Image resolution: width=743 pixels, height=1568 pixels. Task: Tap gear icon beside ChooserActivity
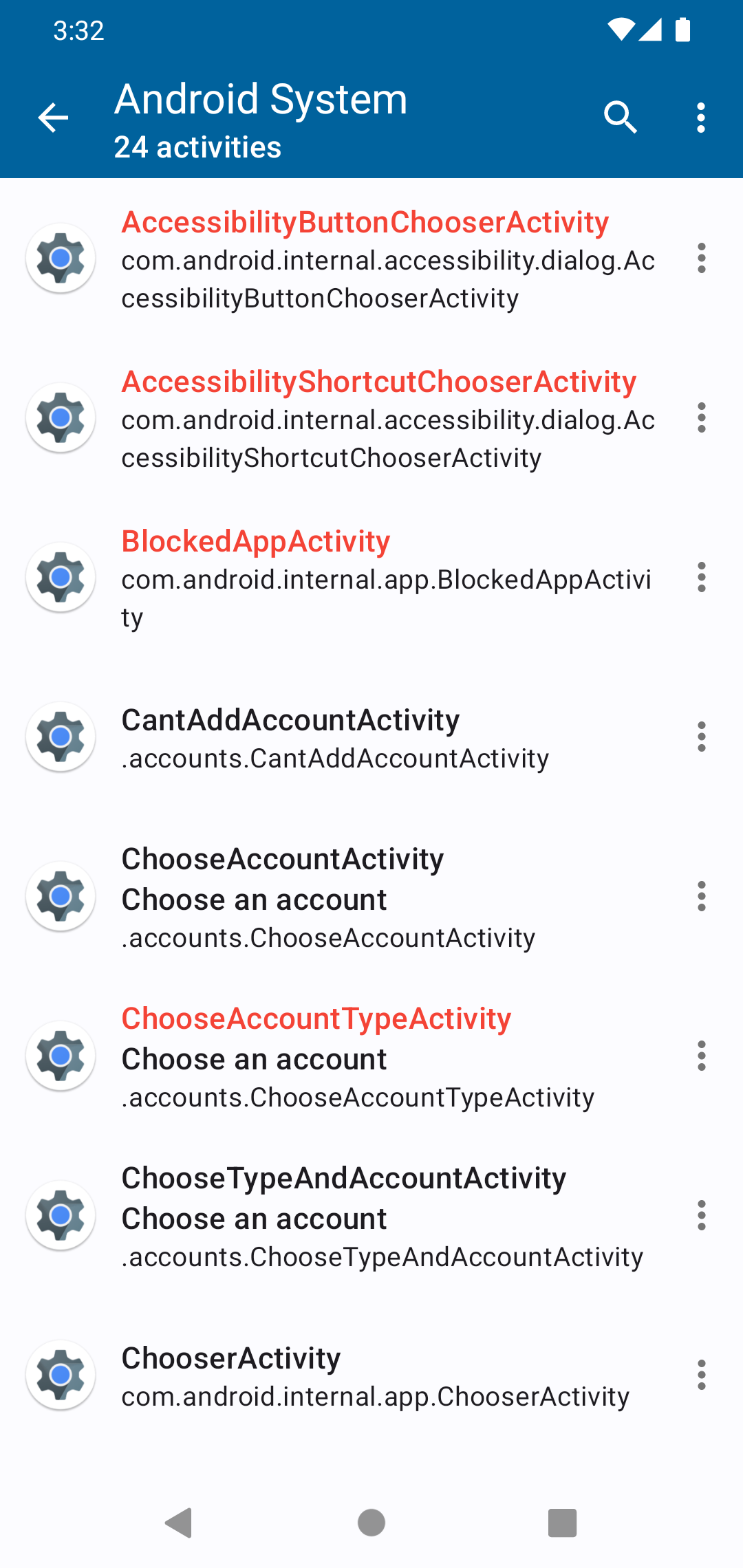point(61,1375)
